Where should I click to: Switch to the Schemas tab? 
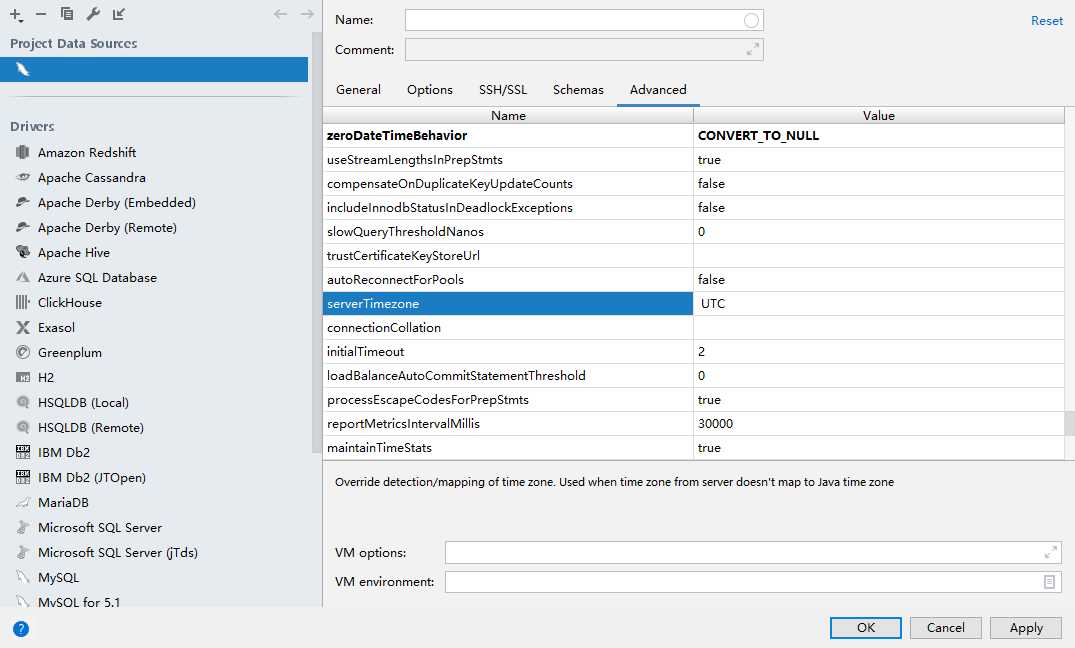(x=578, y=90)
